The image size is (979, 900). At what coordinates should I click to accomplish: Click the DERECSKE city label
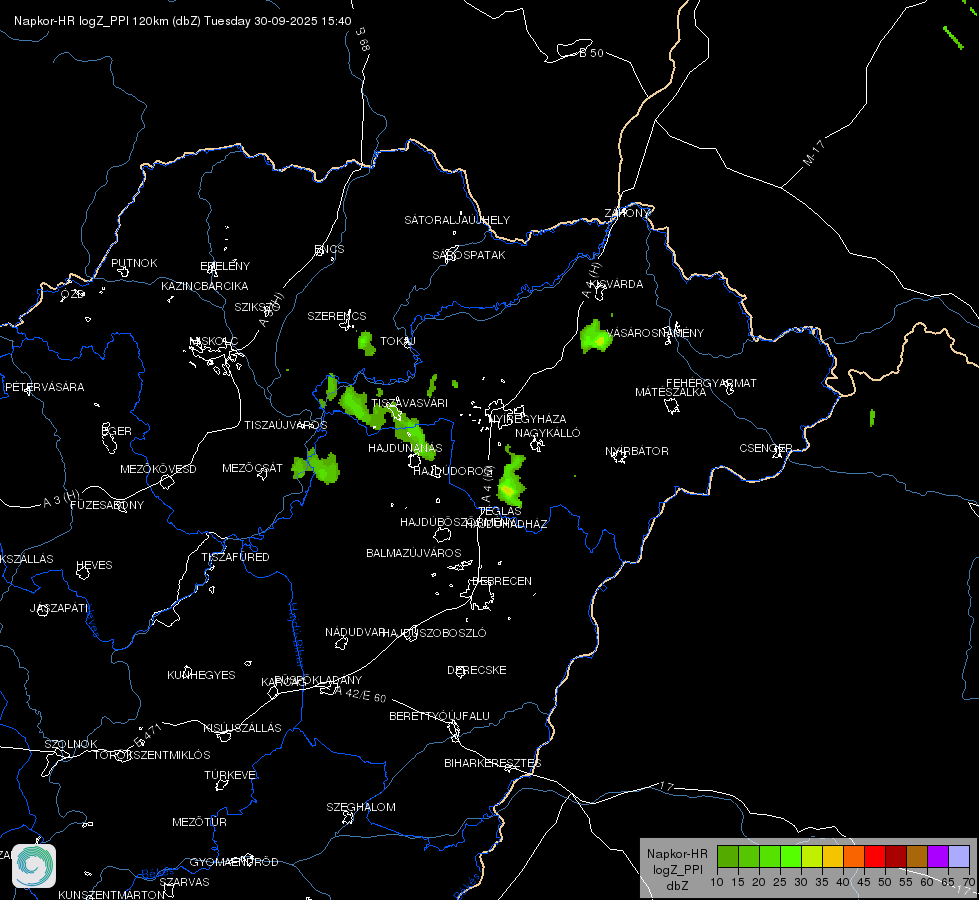pyautogui.click(x=476, y=670)
